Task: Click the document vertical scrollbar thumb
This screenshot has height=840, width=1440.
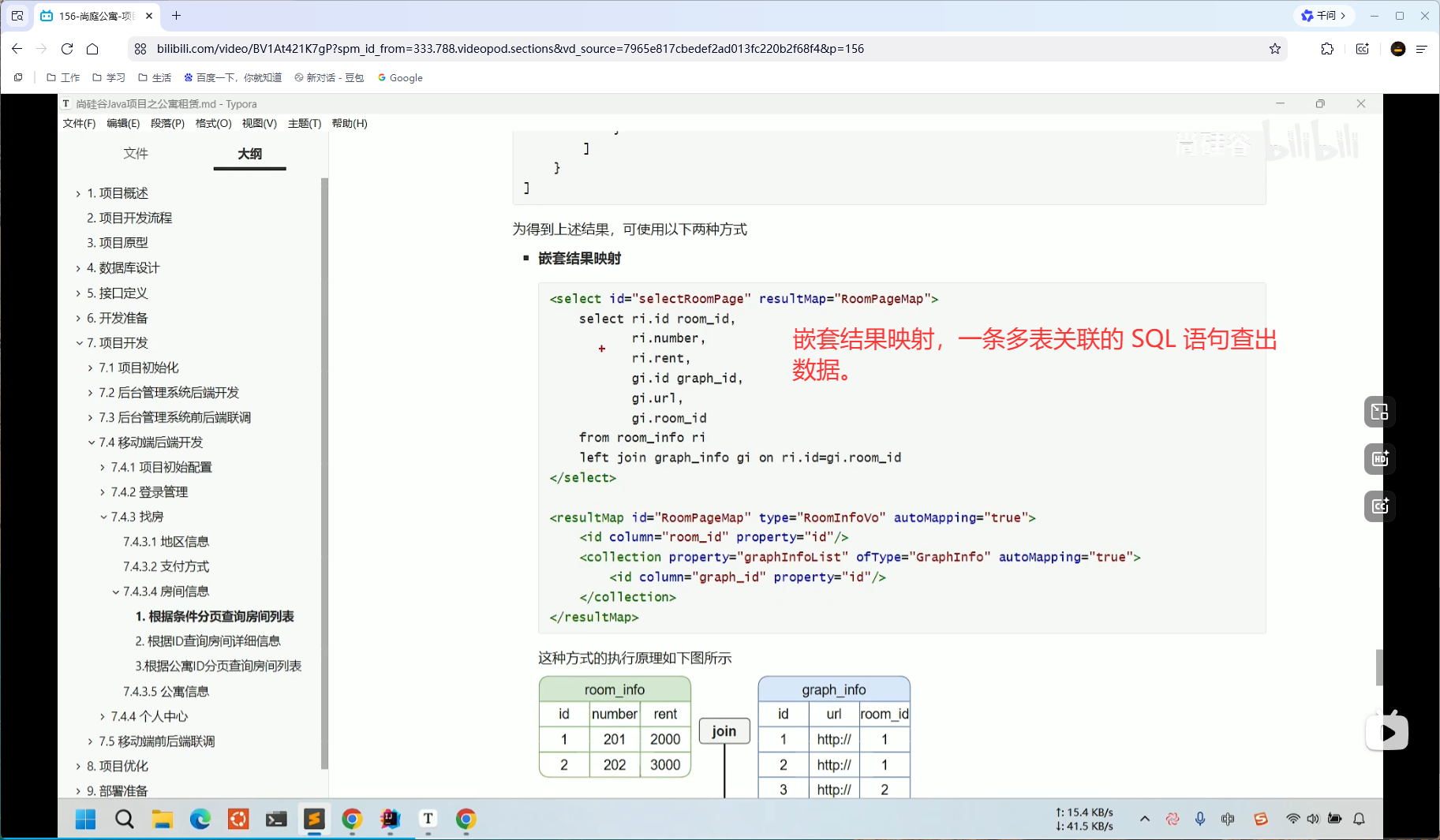Action: (1379, 667)
